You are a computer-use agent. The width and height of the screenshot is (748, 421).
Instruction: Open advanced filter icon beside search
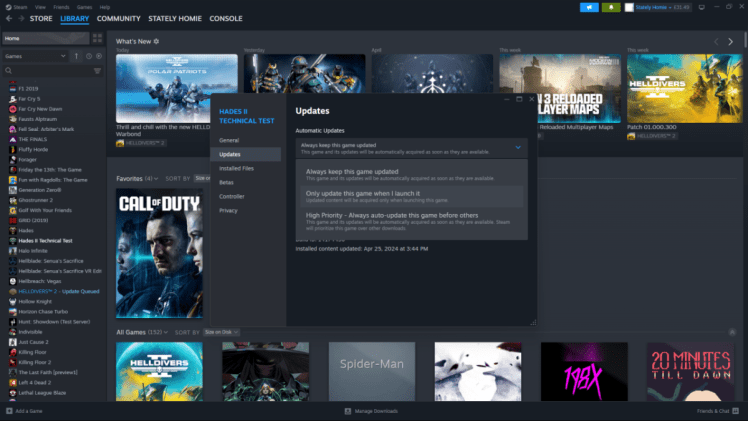tap(97, 71)
